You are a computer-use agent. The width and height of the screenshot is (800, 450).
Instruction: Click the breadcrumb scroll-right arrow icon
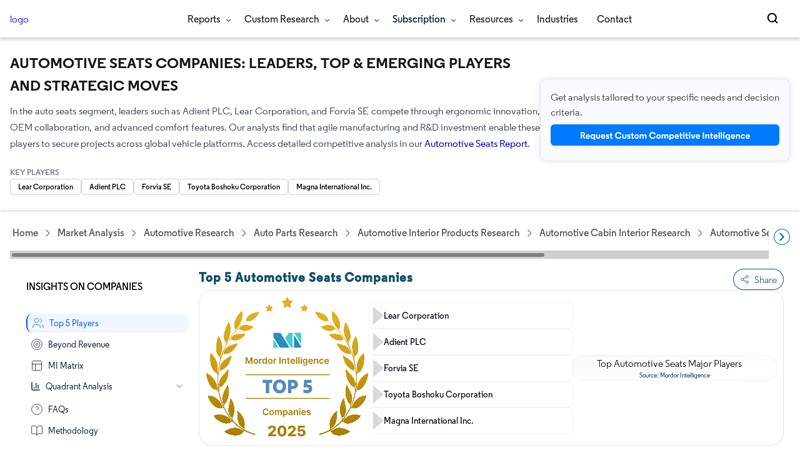(782, 237)
